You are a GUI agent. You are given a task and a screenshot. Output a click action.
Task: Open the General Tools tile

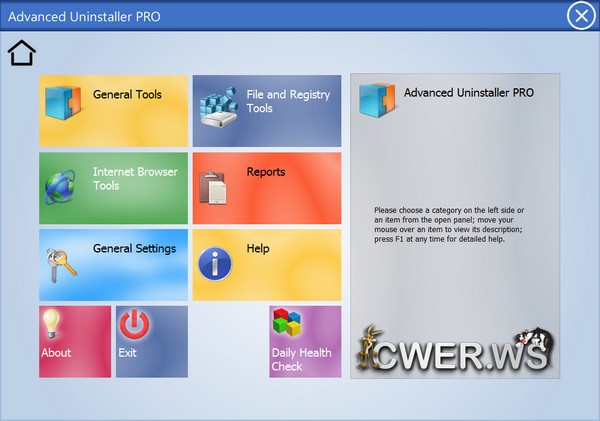(114, 111)
